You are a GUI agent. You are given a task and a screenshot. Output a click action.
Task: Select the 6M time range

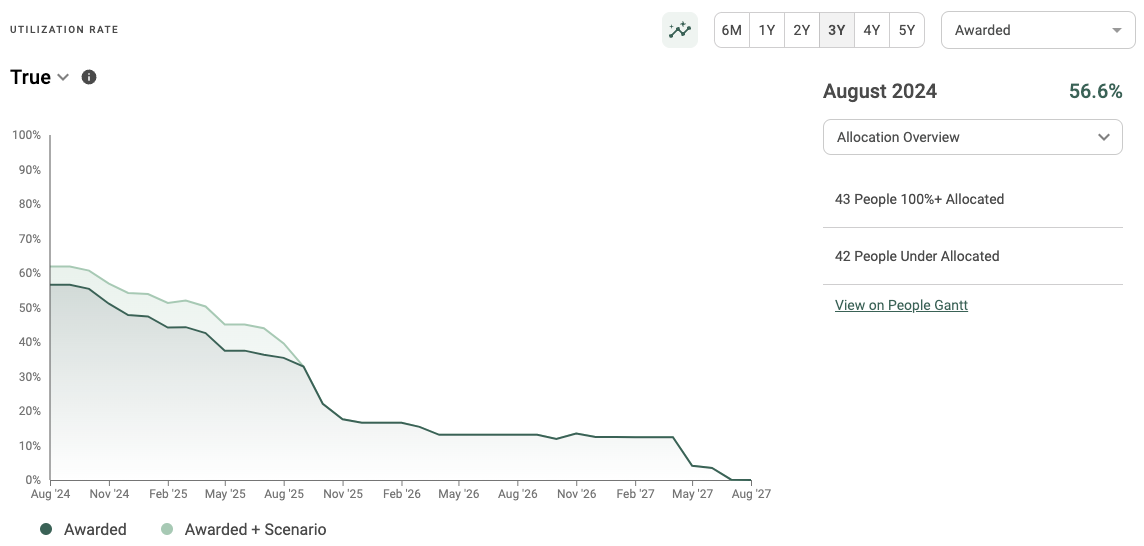[x=731, y=30]
